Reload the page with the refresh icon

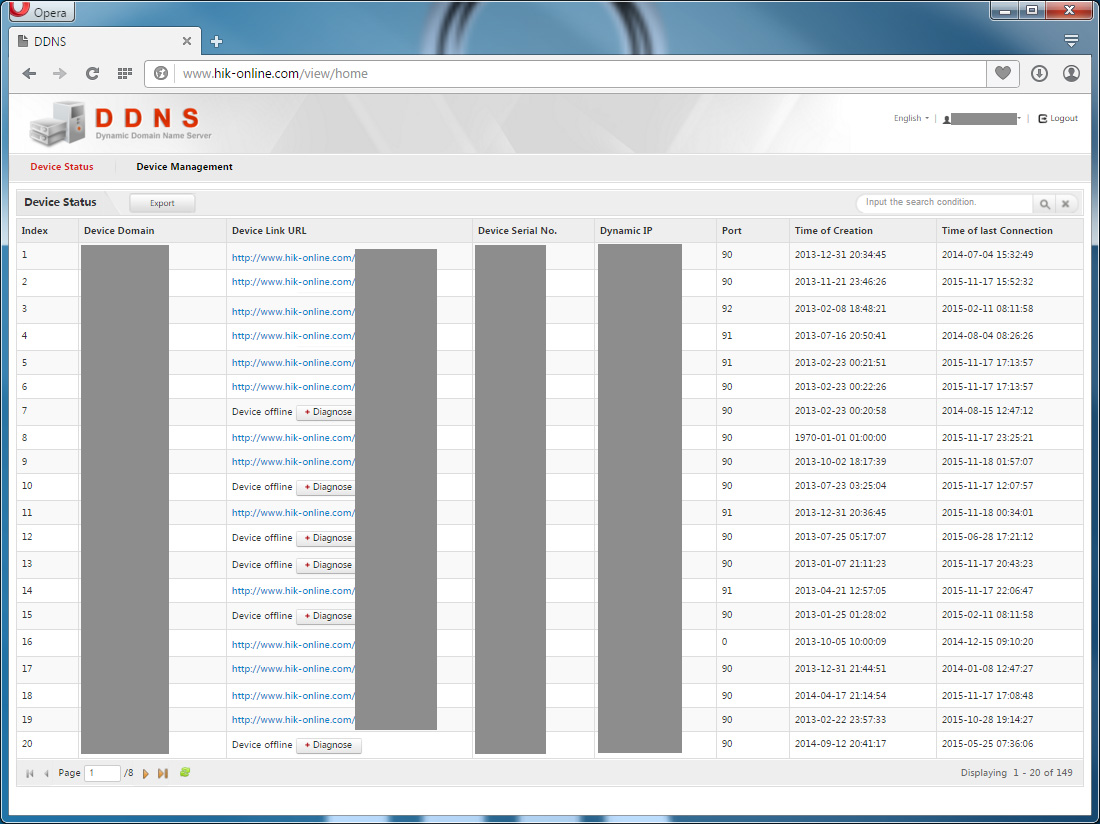pos(92,73)
